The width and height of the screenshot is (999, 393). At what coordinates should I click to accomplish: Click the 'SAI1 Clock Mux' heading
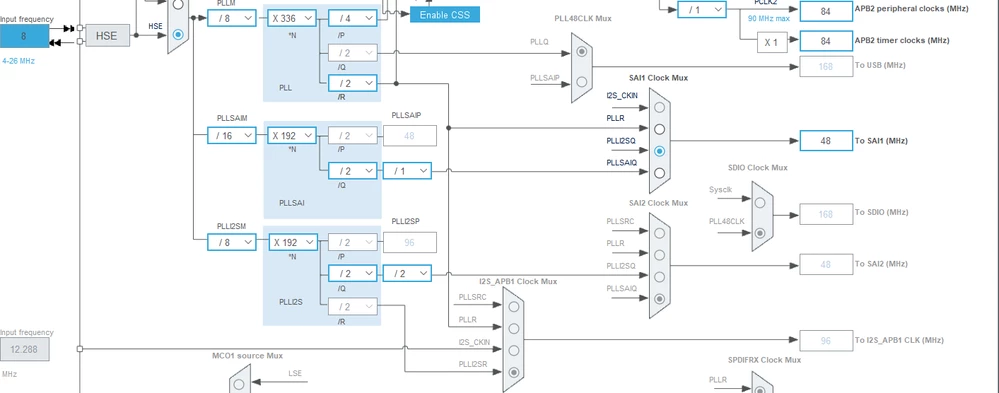[x=659, y=78]
